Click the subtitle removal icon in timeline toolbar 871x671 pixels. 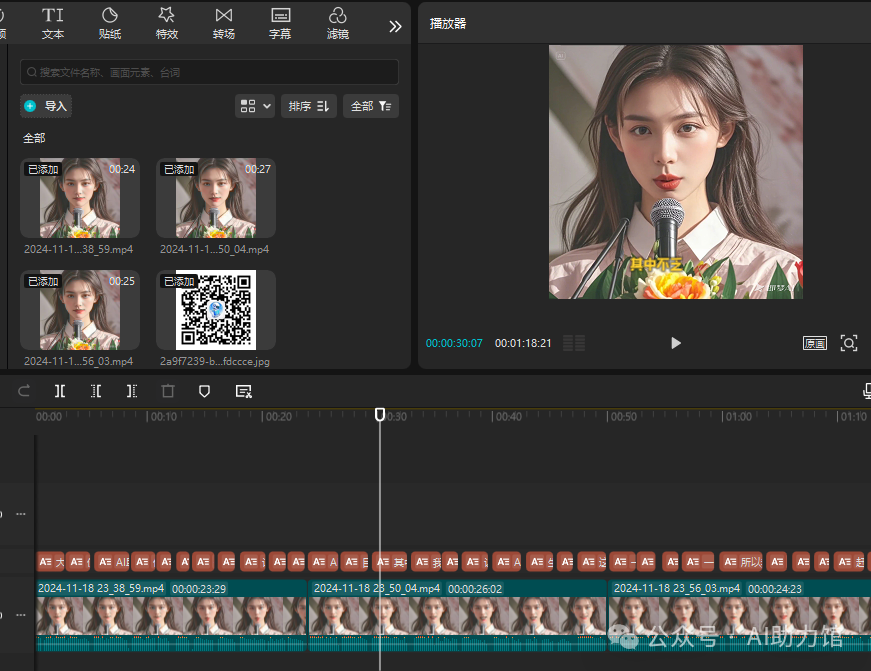[x=244, y=391]
